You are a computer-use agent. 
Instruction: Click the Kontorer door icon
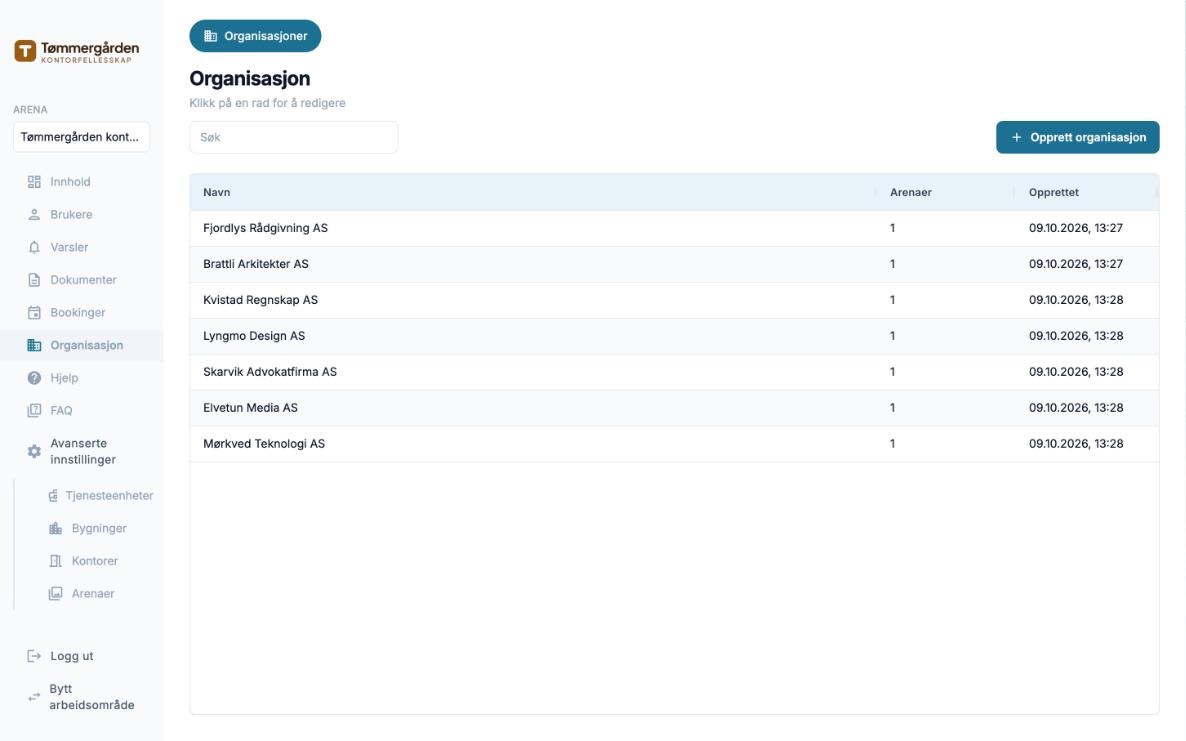55,561
